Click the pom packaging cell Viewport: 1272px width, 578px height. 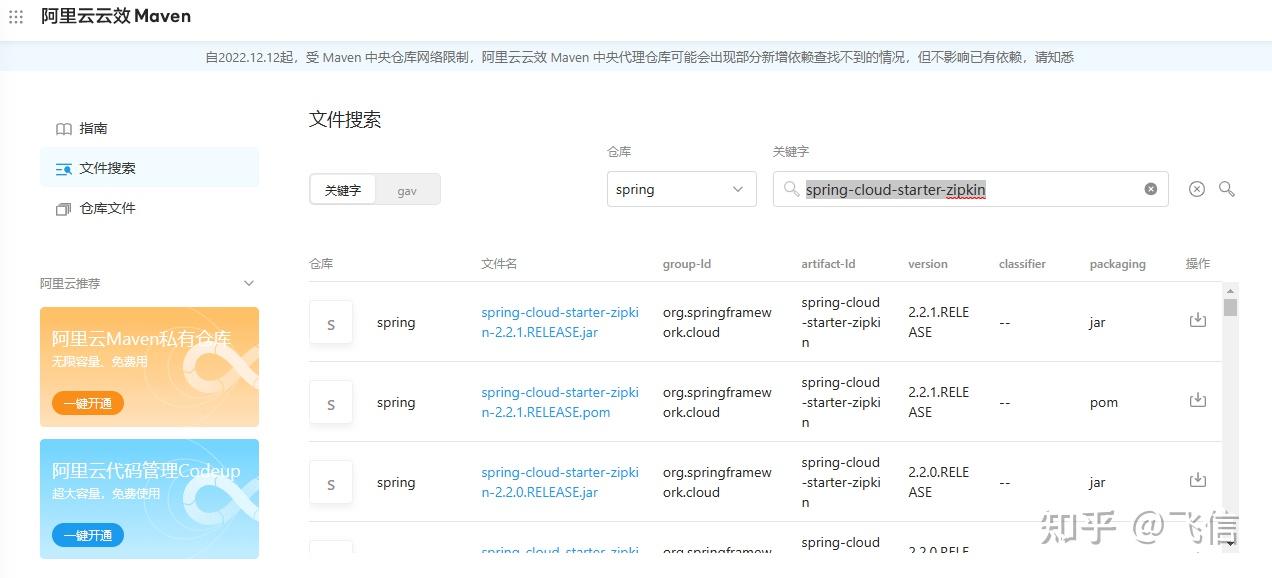pos(1104,402)
